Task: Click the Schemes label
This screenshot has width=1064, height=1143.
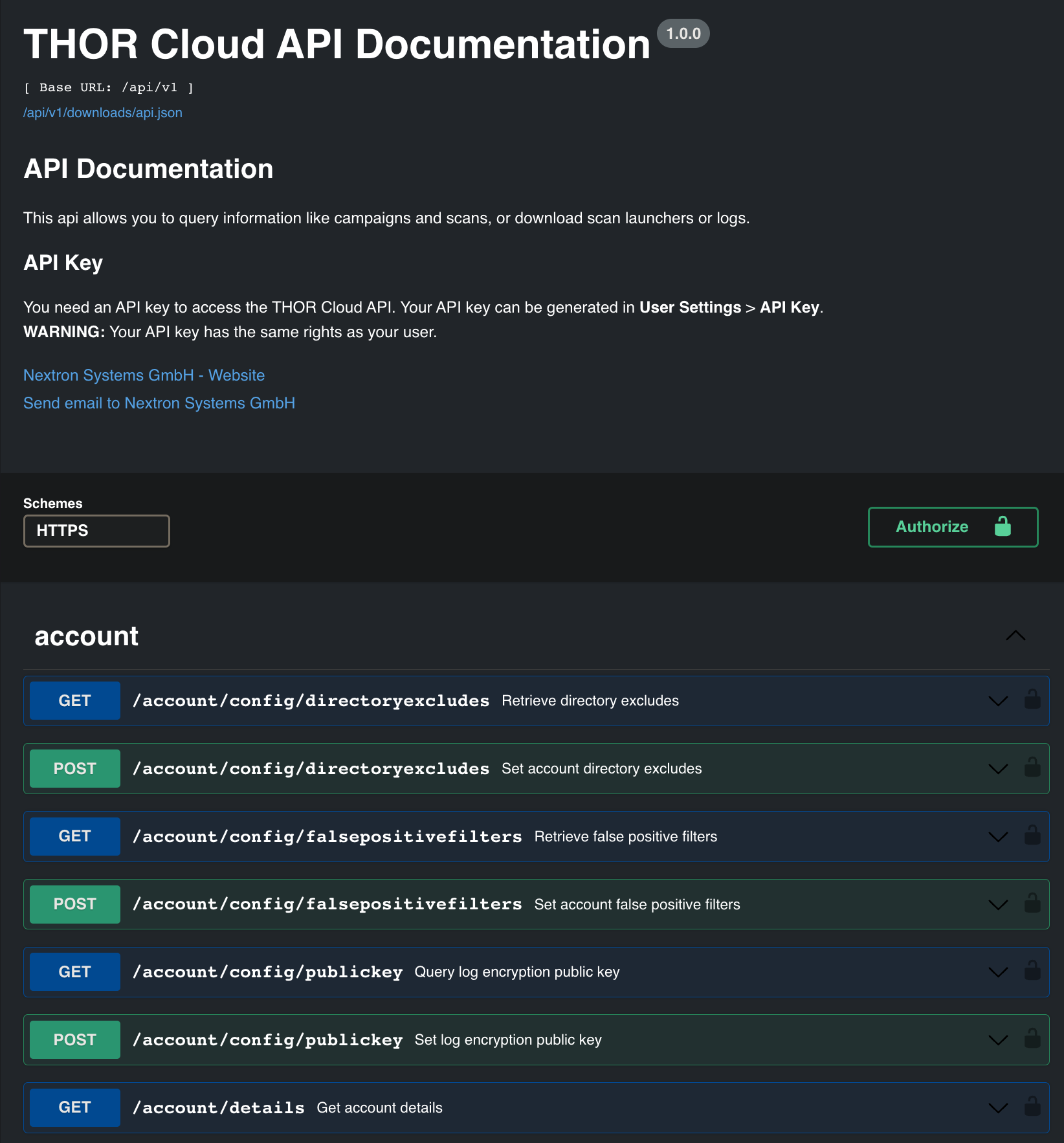Action: coord(53,504)
